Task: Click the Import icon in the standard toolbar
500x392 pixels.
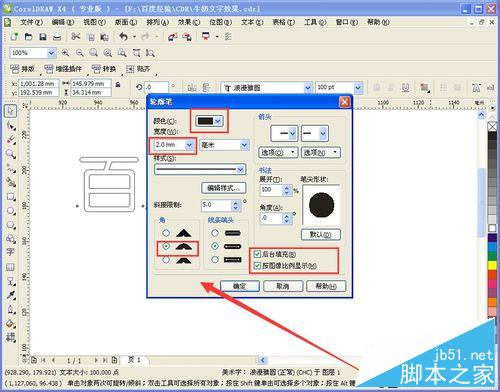Action: tap(172, 37)
